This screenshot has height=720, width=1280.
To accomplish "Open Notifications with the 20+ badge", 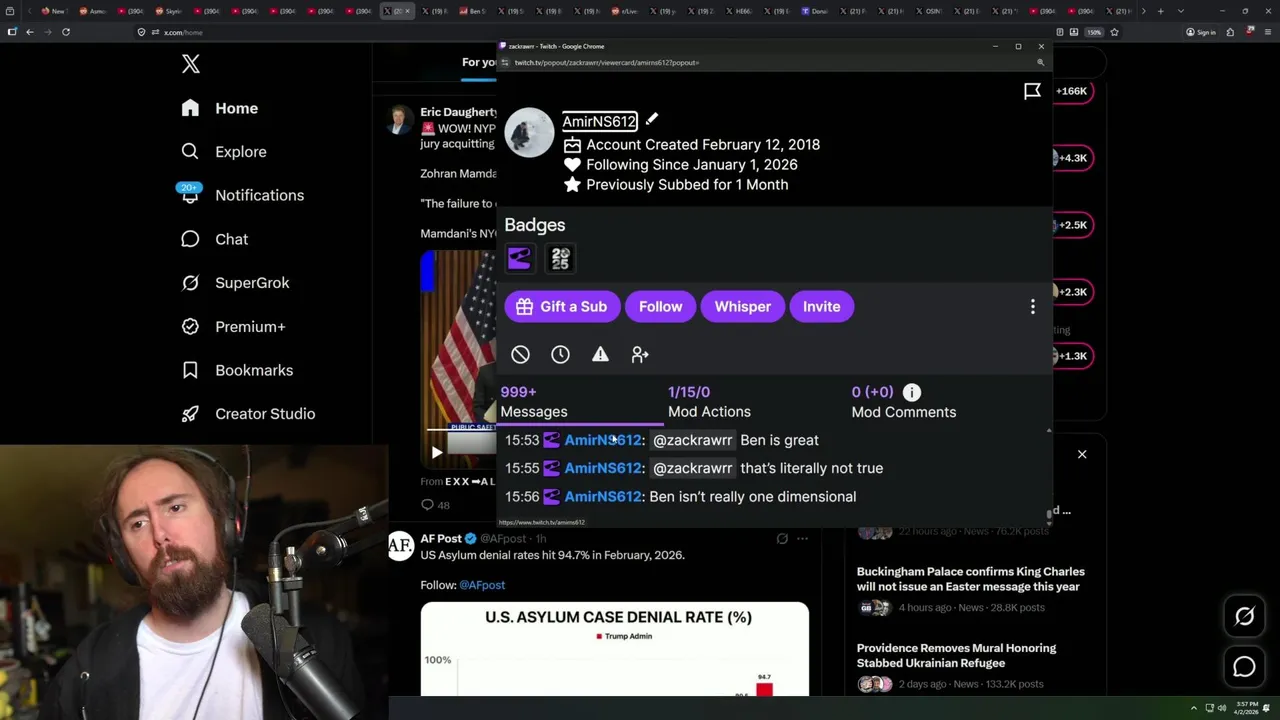I will (242, 195).
